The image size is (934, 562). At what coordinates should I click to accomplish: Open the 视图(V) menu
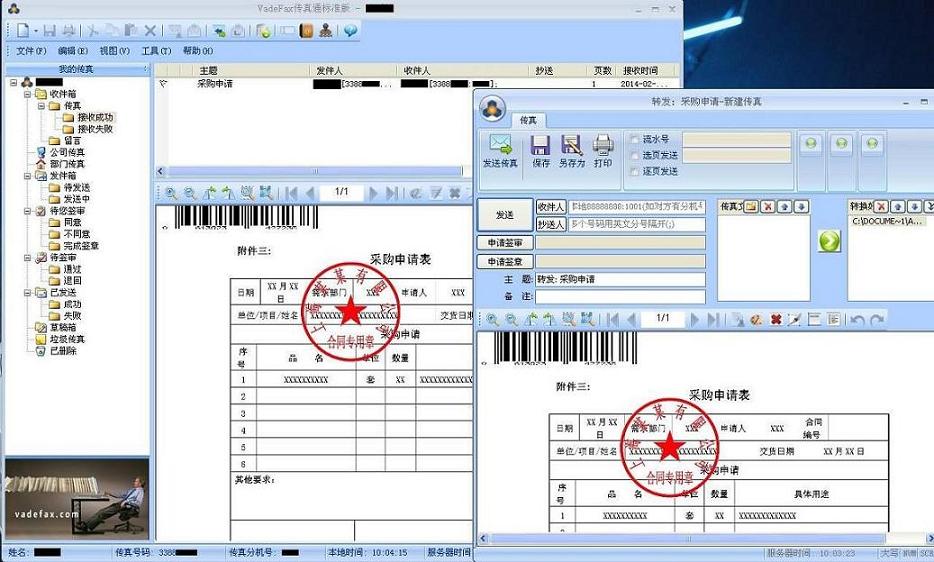click(114, 51)
